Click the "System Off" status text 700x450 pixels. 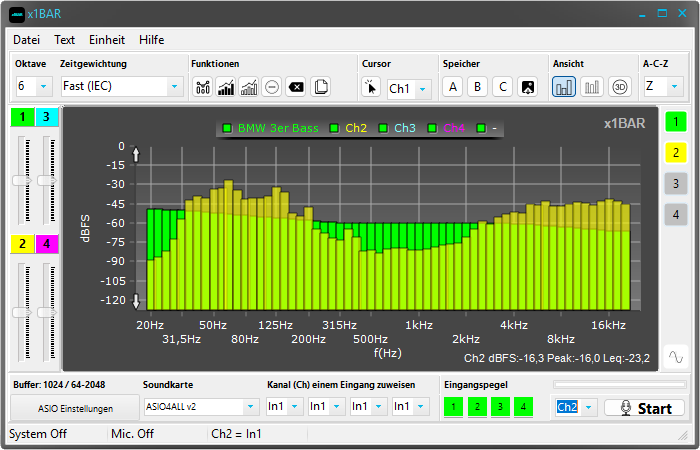[38, 434]
